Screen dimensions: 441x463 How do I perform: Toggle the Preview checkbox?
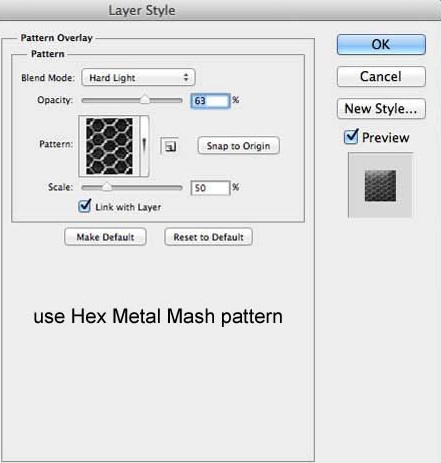(351, 137)
